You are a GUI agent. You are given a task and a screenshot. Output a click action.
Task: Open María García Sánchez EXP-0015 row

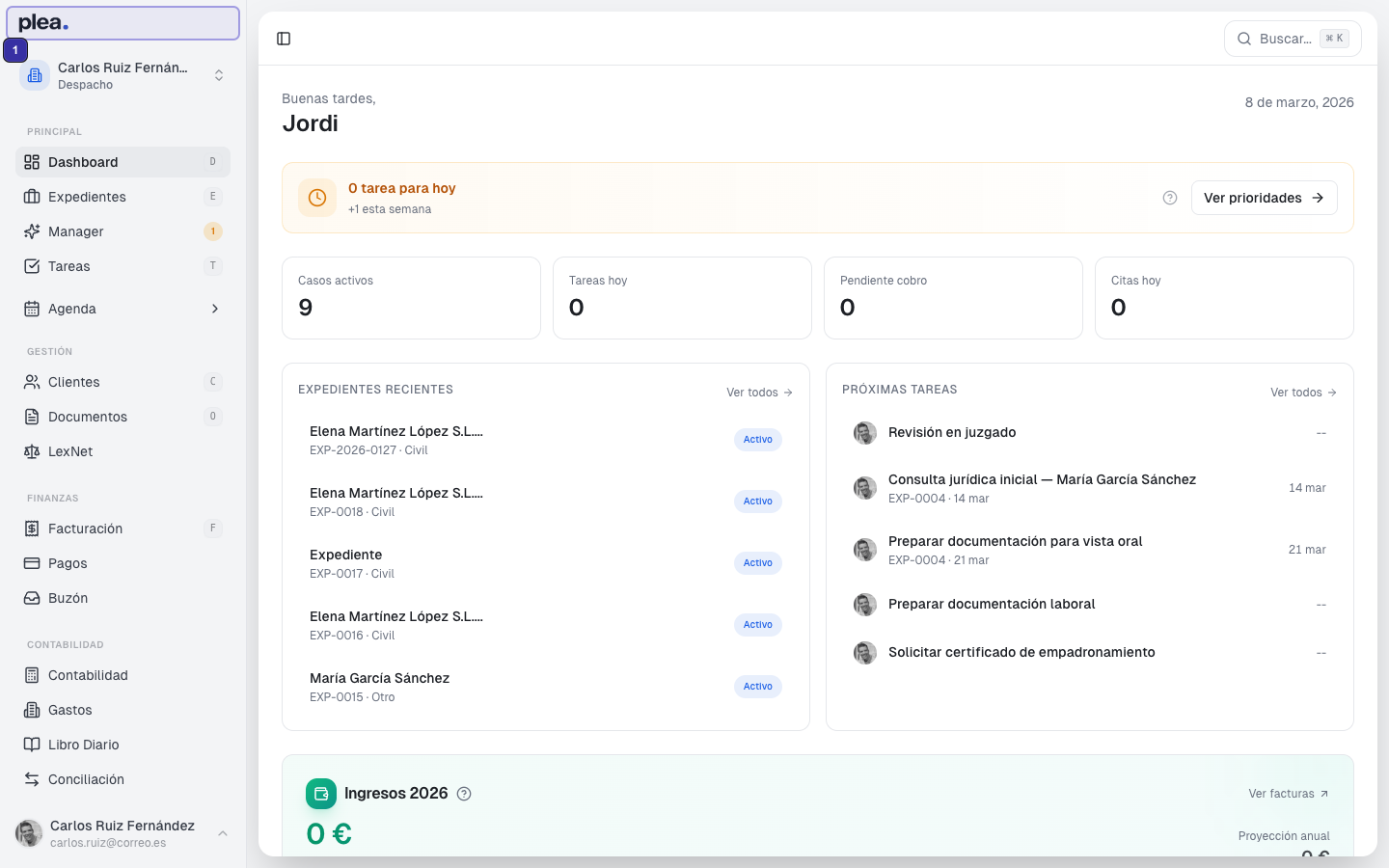[x=546, y=687]
